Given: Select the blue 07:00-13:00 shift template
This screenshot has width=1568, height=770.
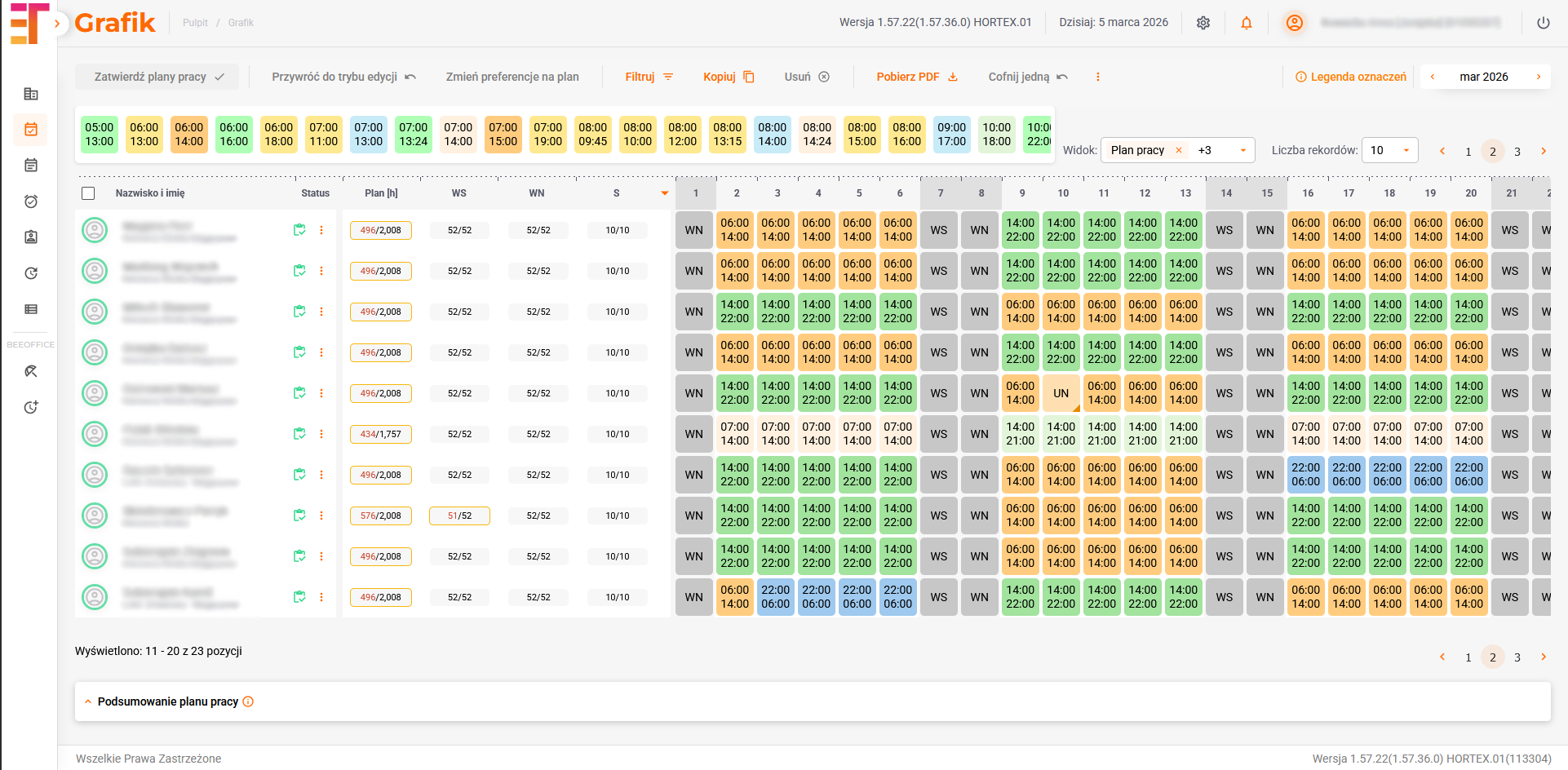Looking at the screenshot, I should [368, 135].
